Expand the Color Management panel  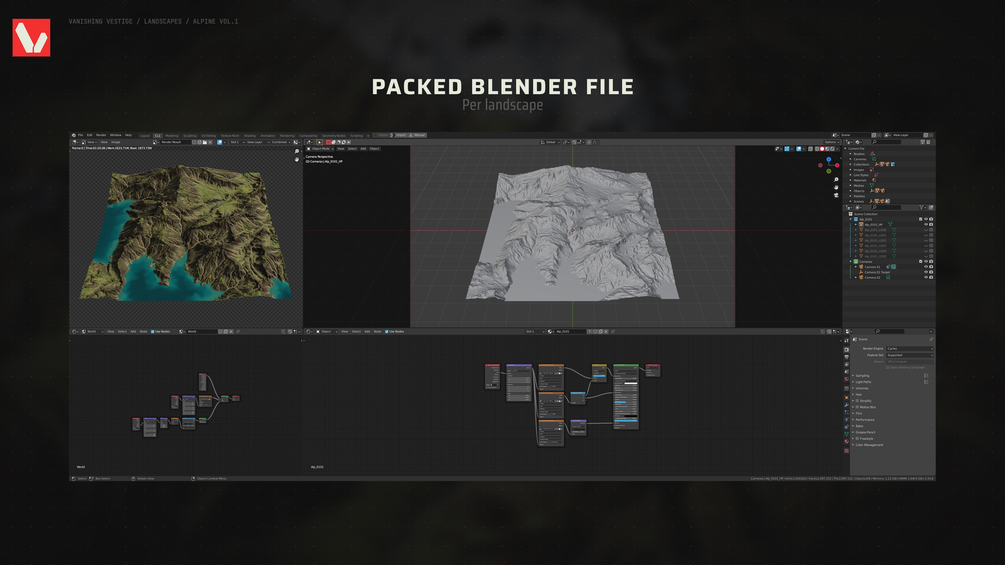pyautogui.click(x=852, y=445)
